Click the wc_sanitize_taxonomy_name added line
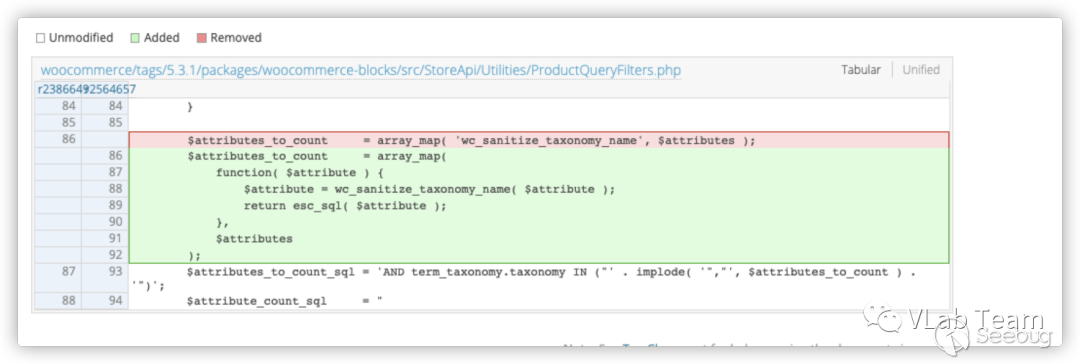Viewport: 1080px width, 364px height. click(428, 189)
